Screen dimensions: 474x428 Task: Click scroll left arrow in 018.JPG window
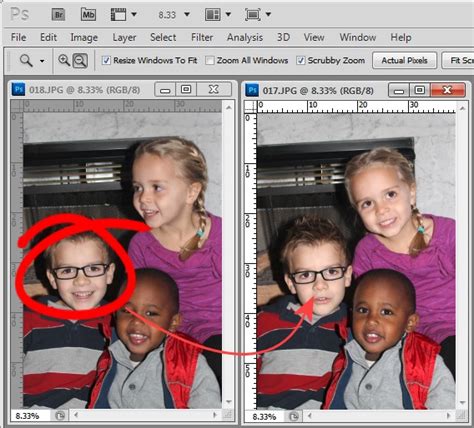point(76,415)
